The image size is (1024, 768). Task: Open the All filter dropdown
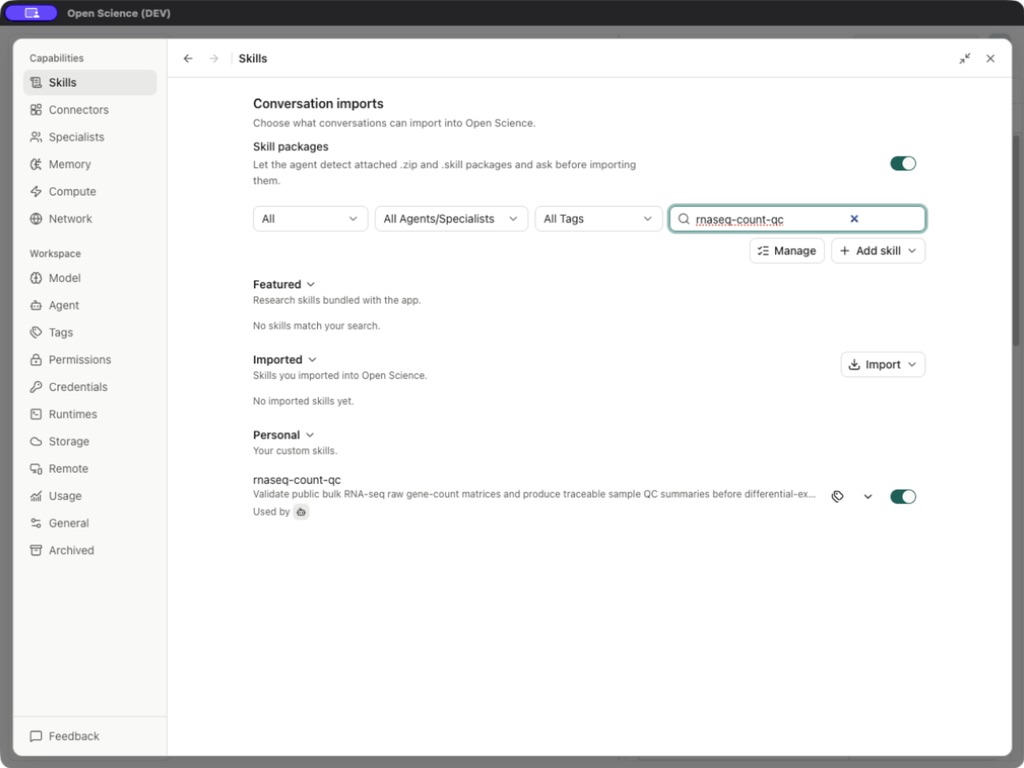[310, 219]
